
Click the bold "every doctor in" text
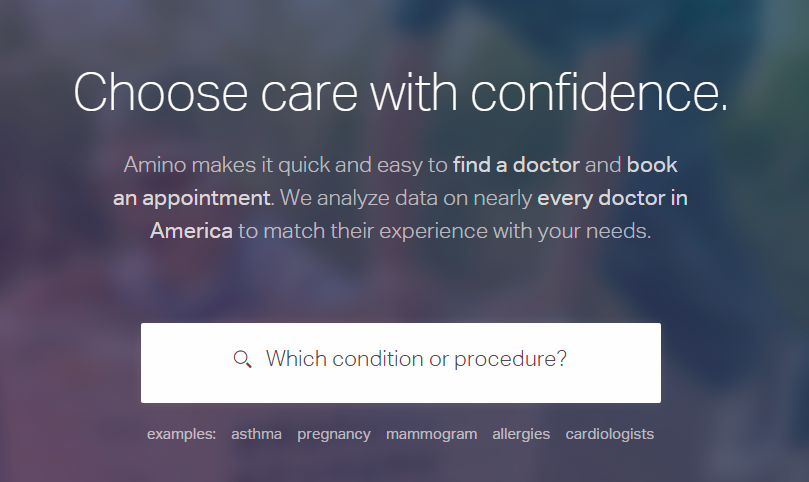point(612,197)
